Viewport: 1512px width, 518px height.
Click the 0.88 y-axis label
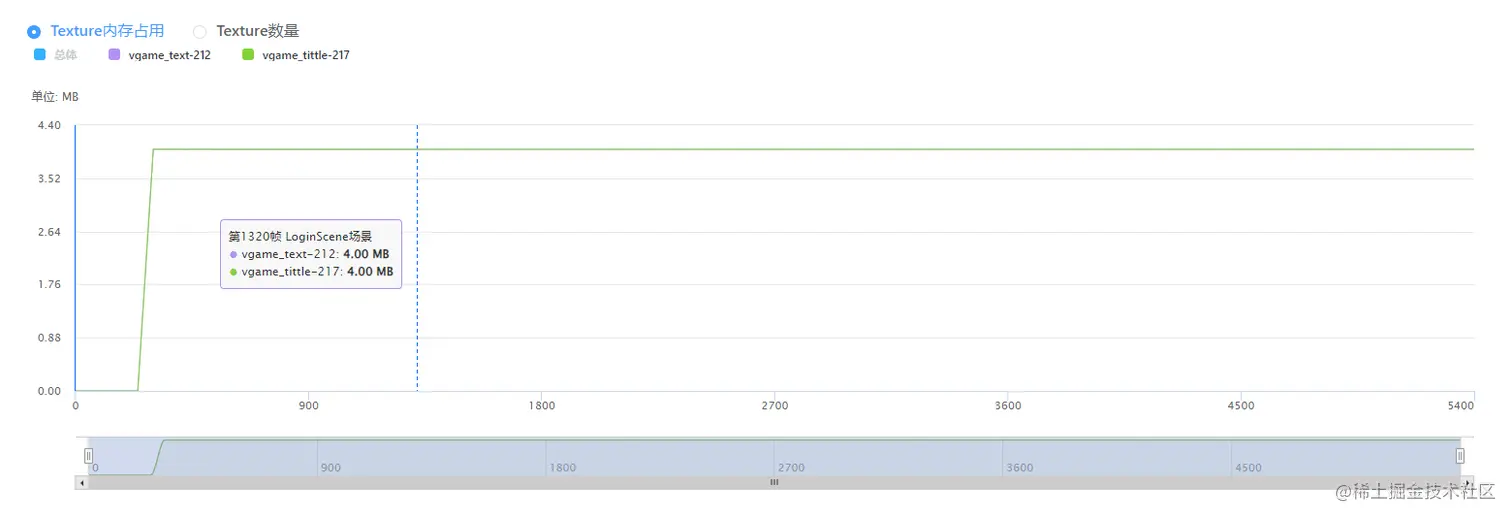(49, 338)
